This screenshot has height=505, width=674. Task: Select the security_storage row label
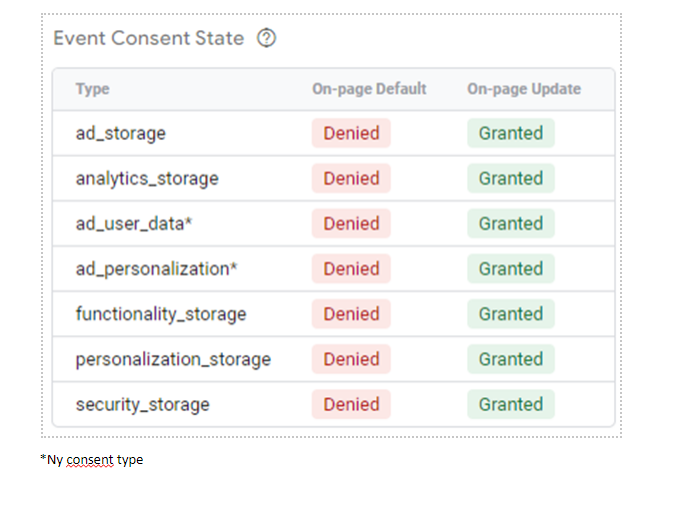tap(142, 405)
